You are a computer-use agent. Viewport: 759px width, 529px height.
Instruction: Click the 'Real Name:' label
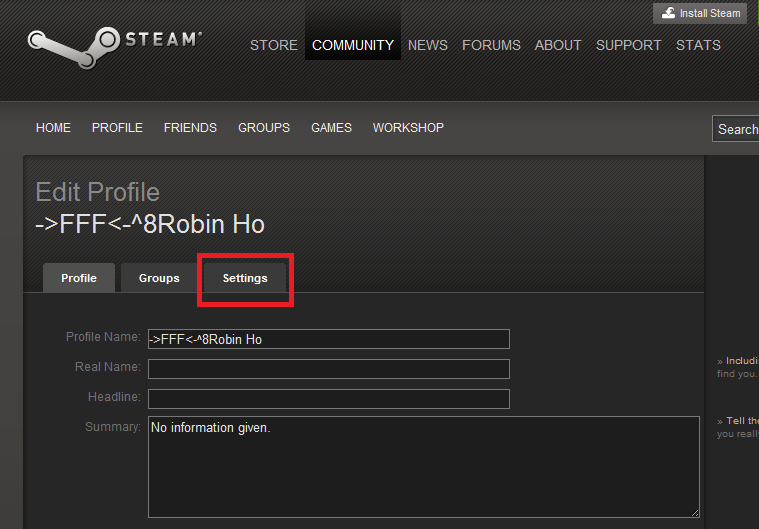pos(107,367)
